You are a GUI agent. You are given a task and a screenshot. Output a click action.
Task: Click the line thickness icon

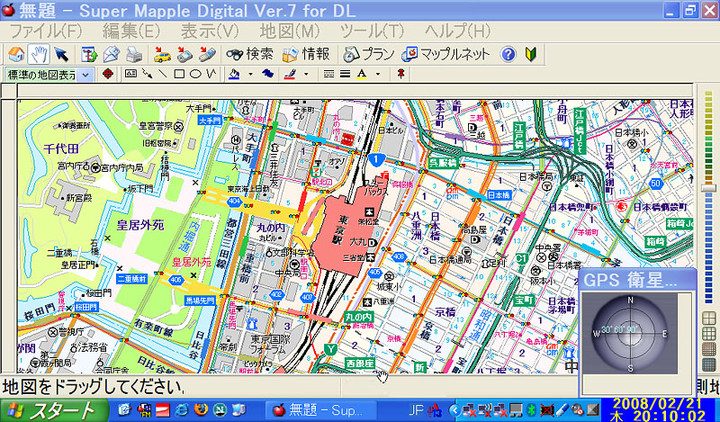(345, 73)
